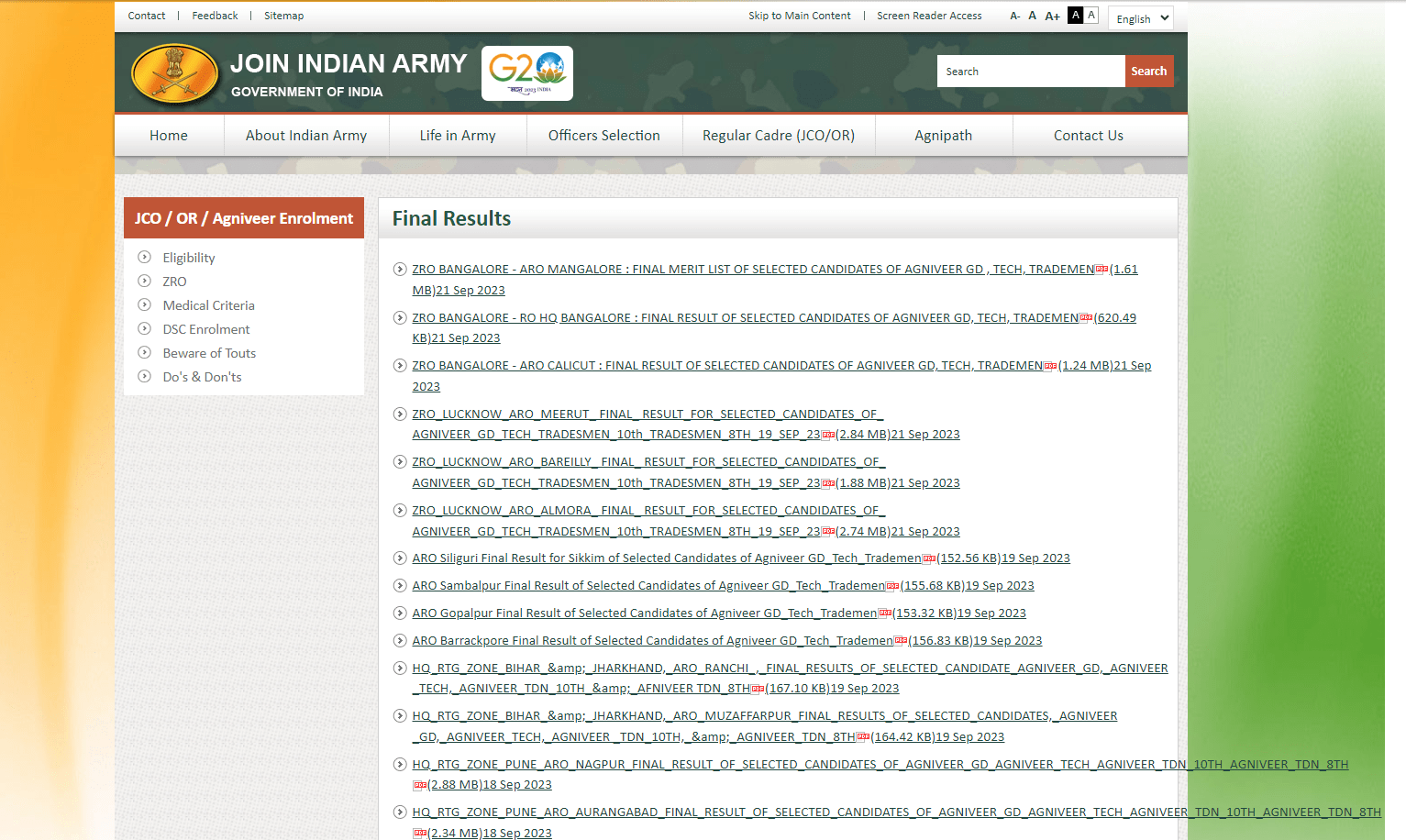This screenshot has width=1406, height=840.
Task: Click the Indian Army emblem logo
Action: (x=174, y=74)
